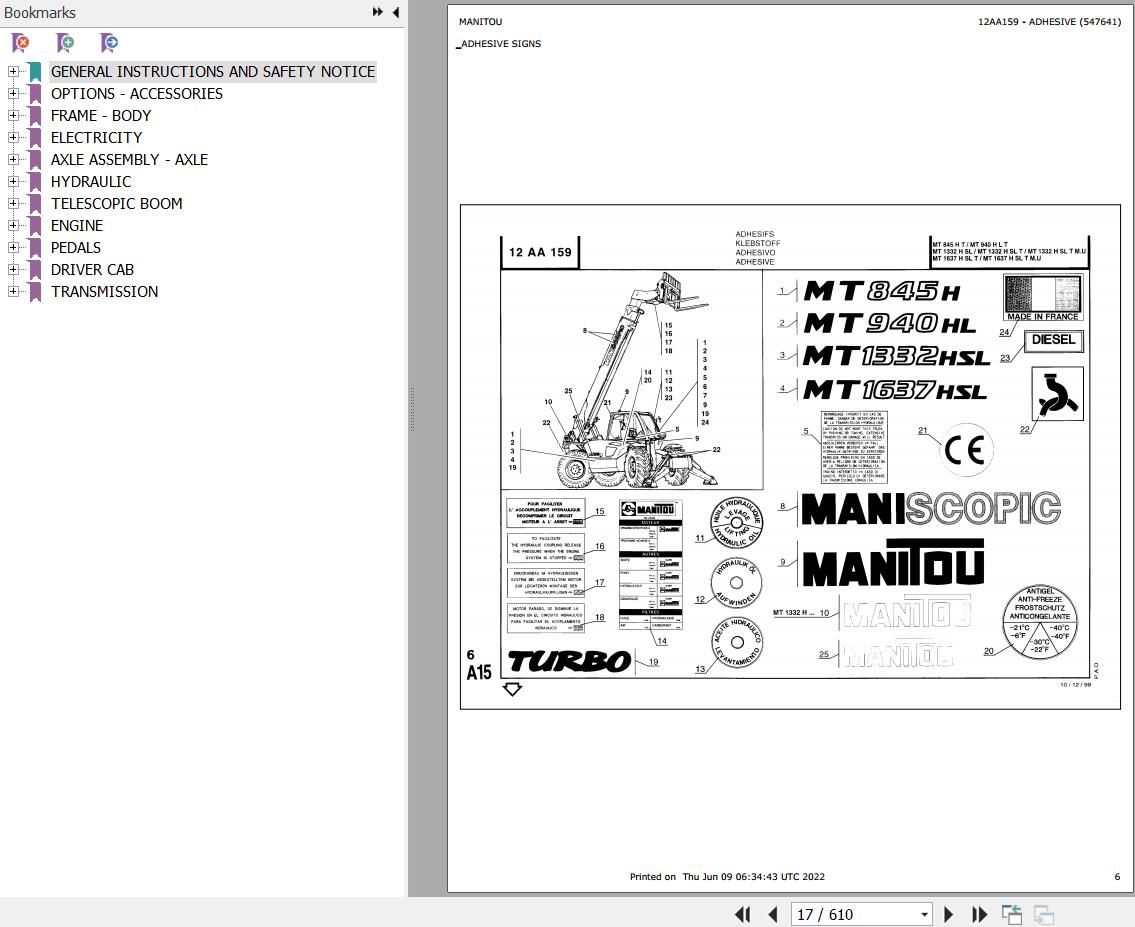Expand all bookmarks with the double-arrow icon
Viewport: 1135px width, 927px height.
(378, 12)
